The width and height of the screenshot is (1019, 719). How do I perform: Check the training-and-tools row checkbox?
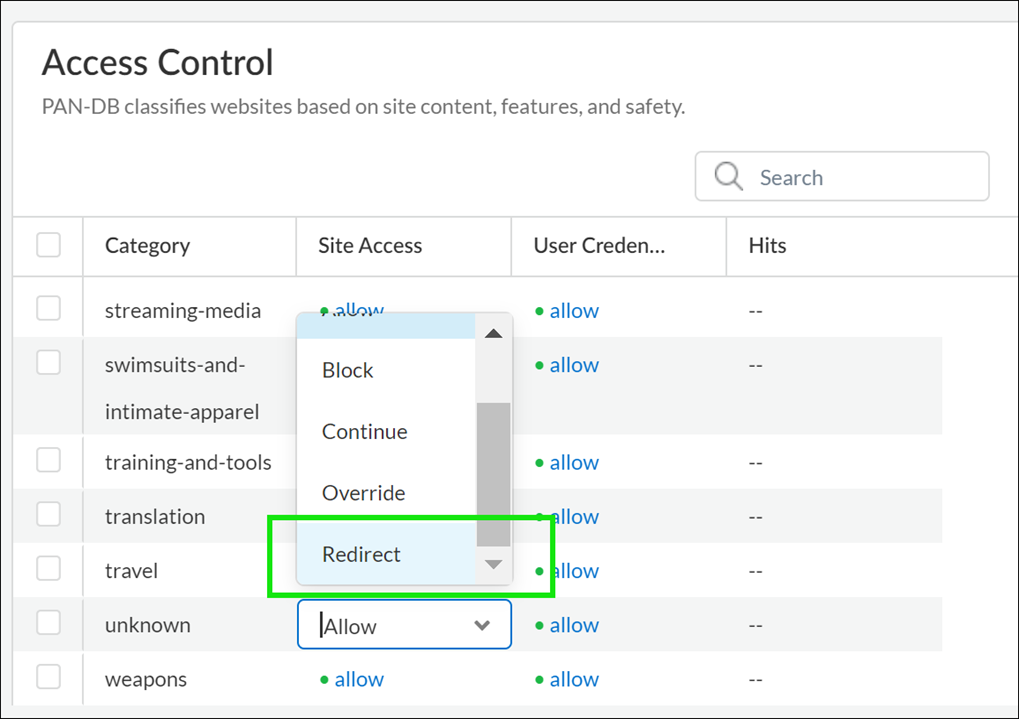click(49, 460)
